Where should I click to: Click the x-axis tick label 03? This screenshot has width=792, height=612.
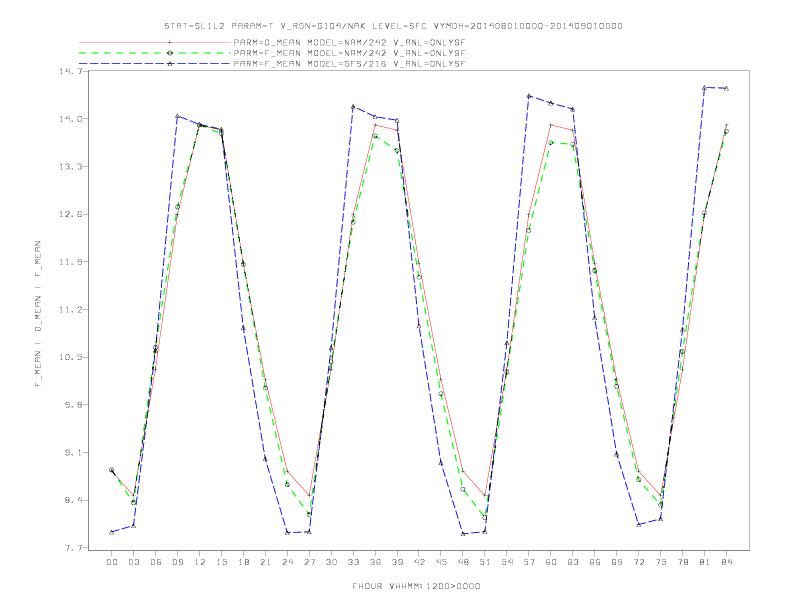tap(133, 562)
